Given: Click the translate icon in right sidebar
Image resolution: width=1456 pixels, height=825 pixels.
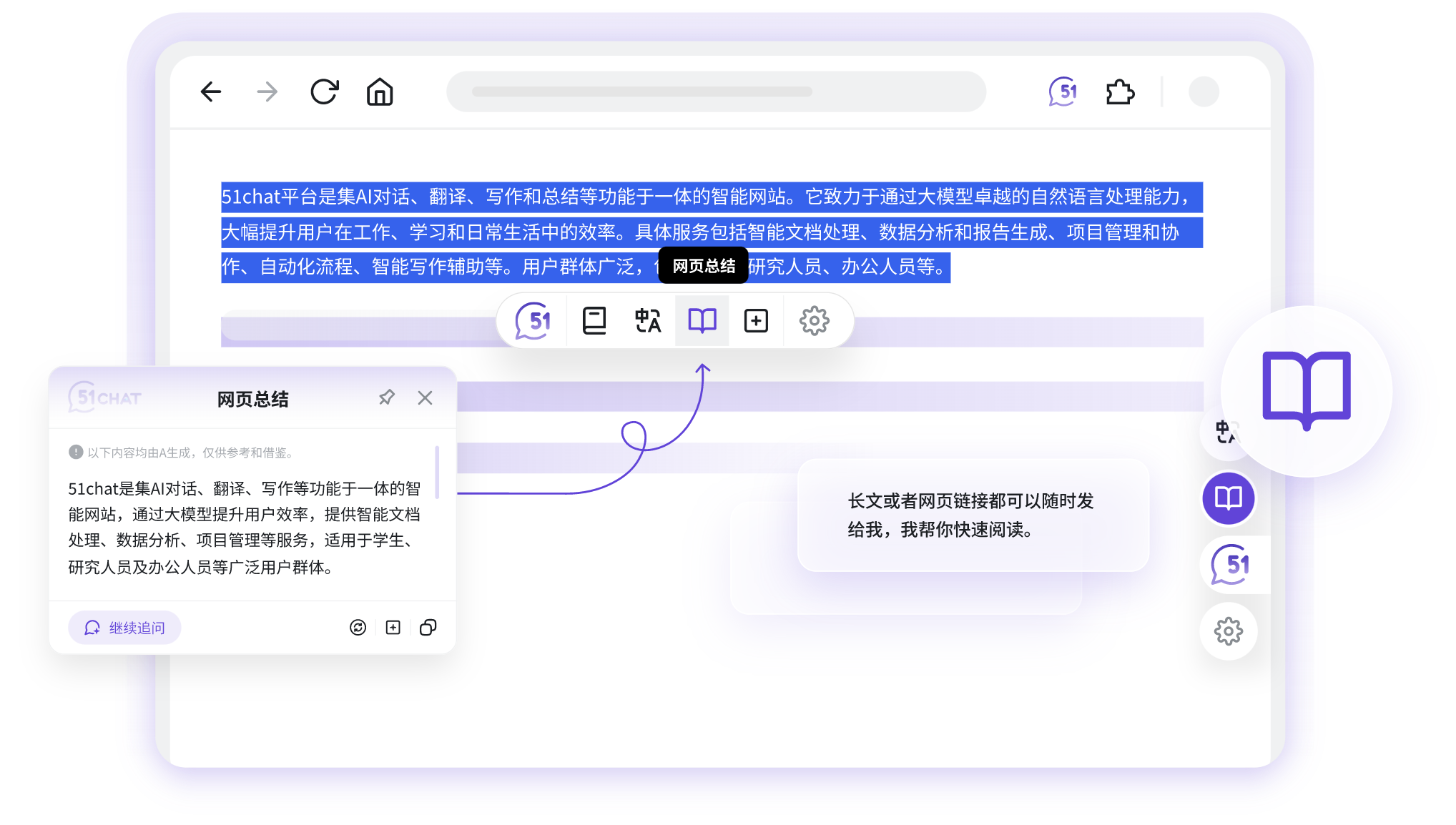Looking at the screenshot, I should click(x=1224, y=432).
